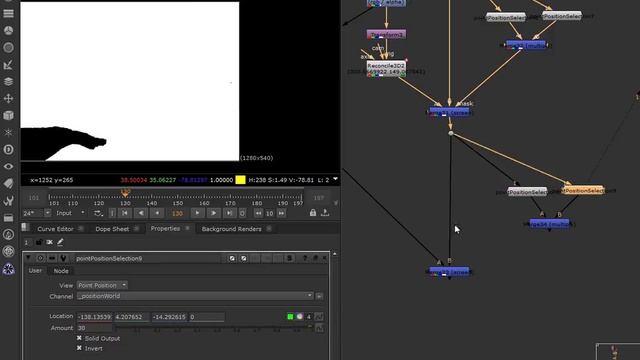Select the orange highlighted PositionSelect node

[582, 191]
